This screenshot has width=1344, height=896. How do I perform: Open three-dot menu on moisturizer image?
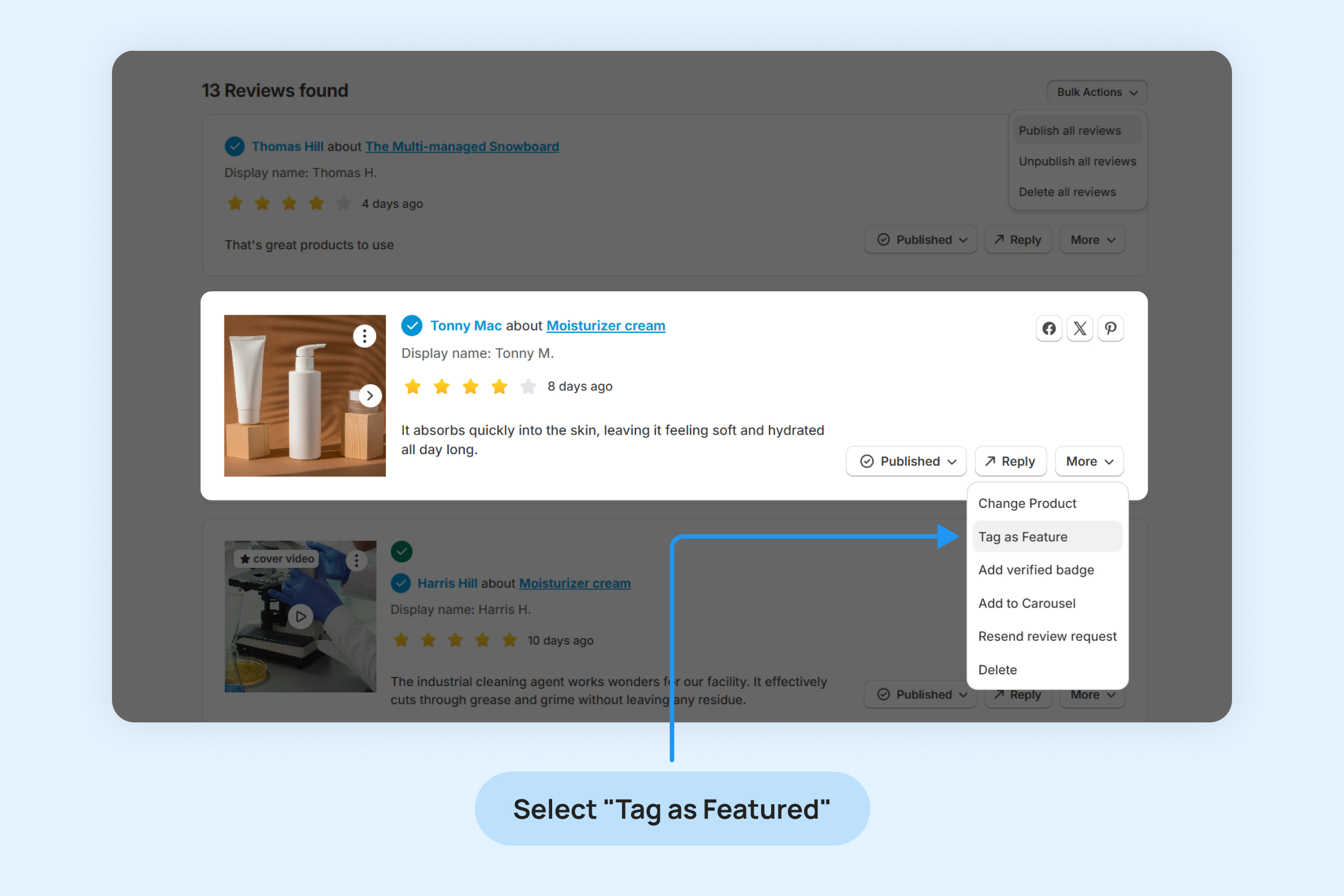click(x=365, y=336)
